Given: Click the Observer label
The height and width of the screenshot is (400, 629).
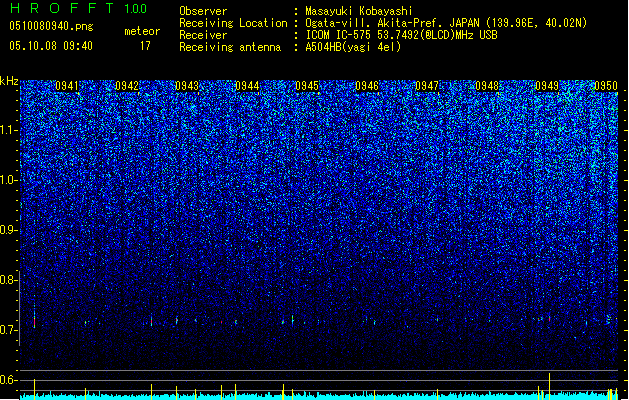Looking at the screenshot, I should (203, 11).
